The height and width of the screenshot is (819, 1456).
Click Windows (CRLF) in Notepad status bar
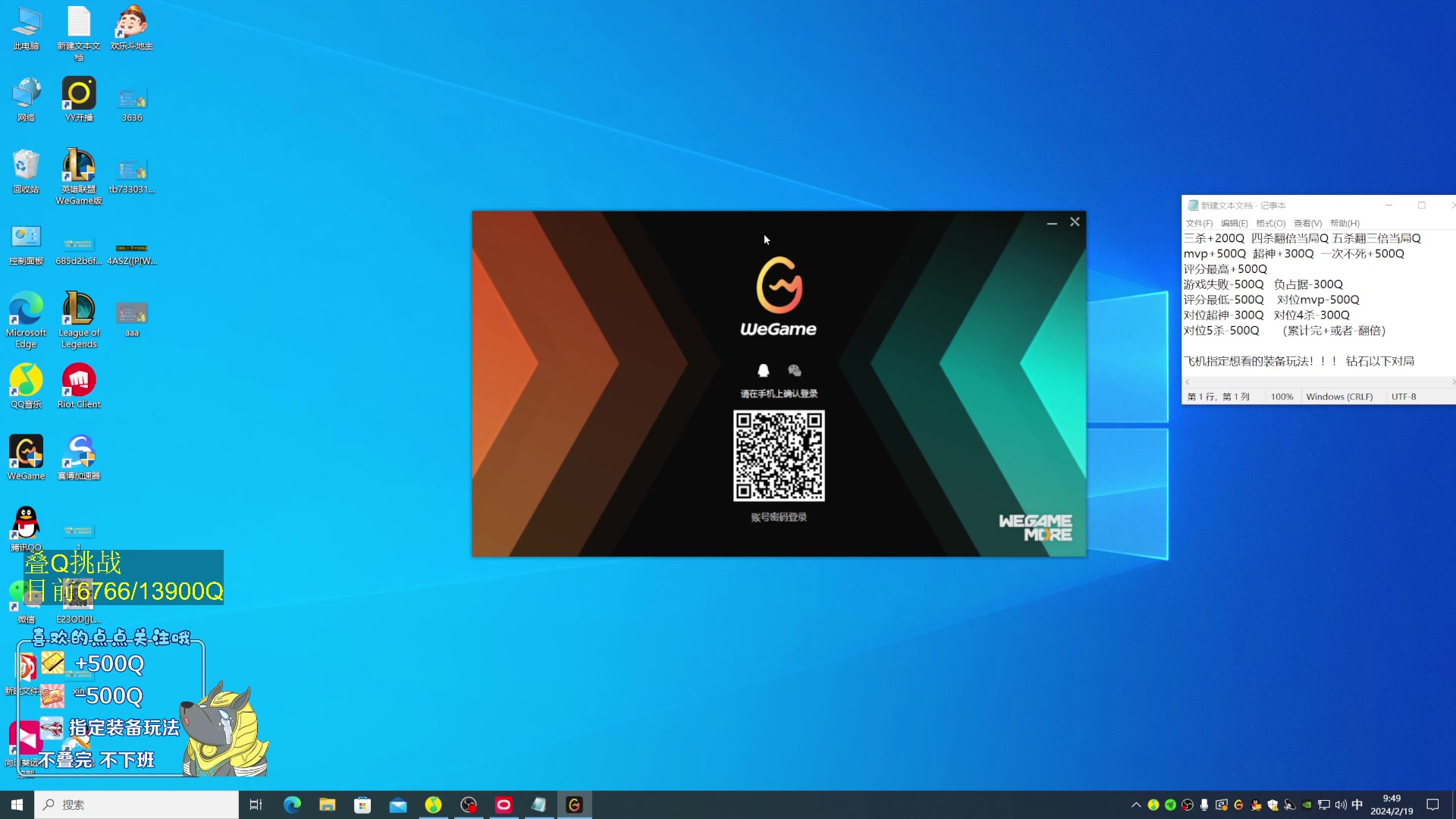[x=1339, y=397]
